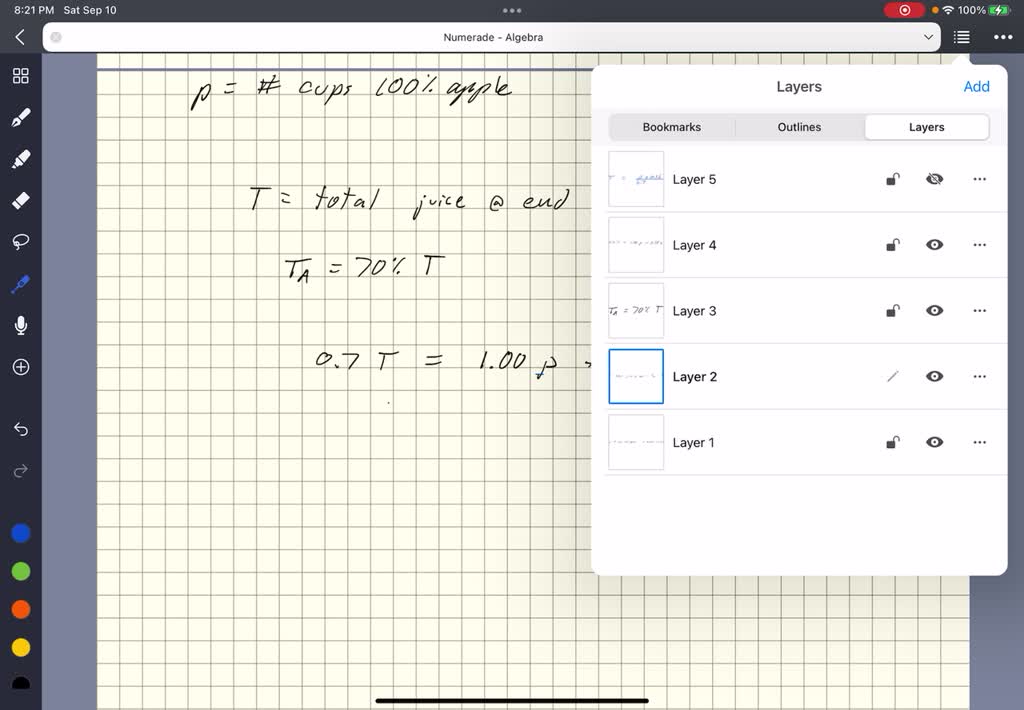
Task: Tap the undo arrow
Action: [x=20, y=429]
